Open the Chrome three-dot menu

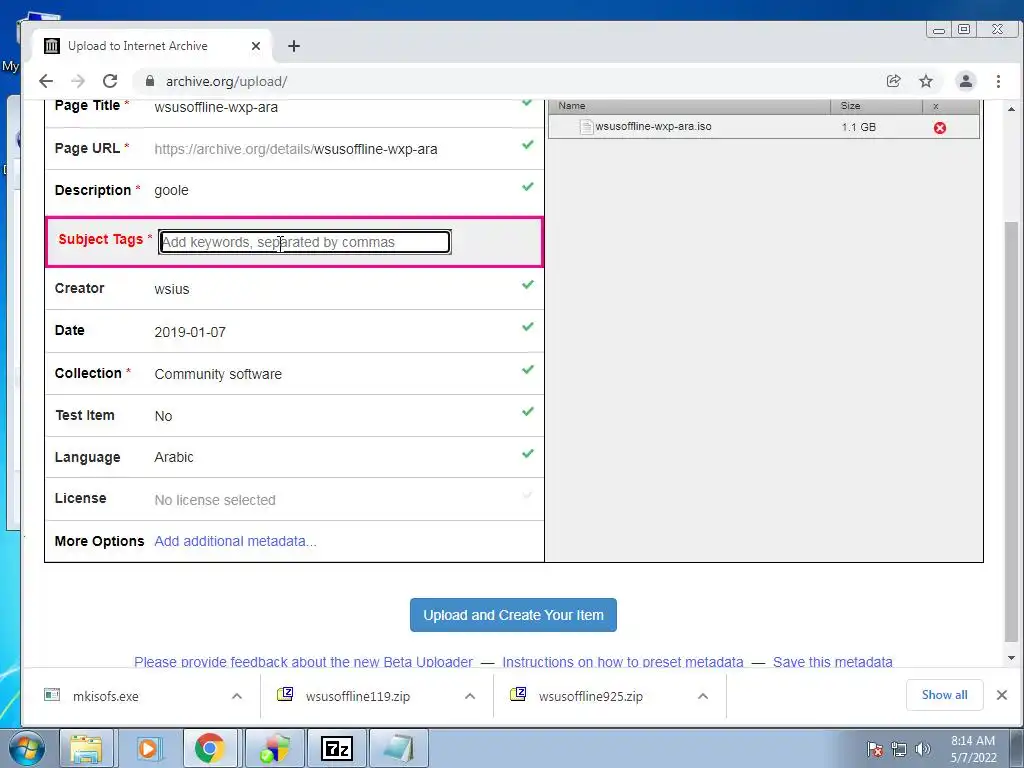998,81
